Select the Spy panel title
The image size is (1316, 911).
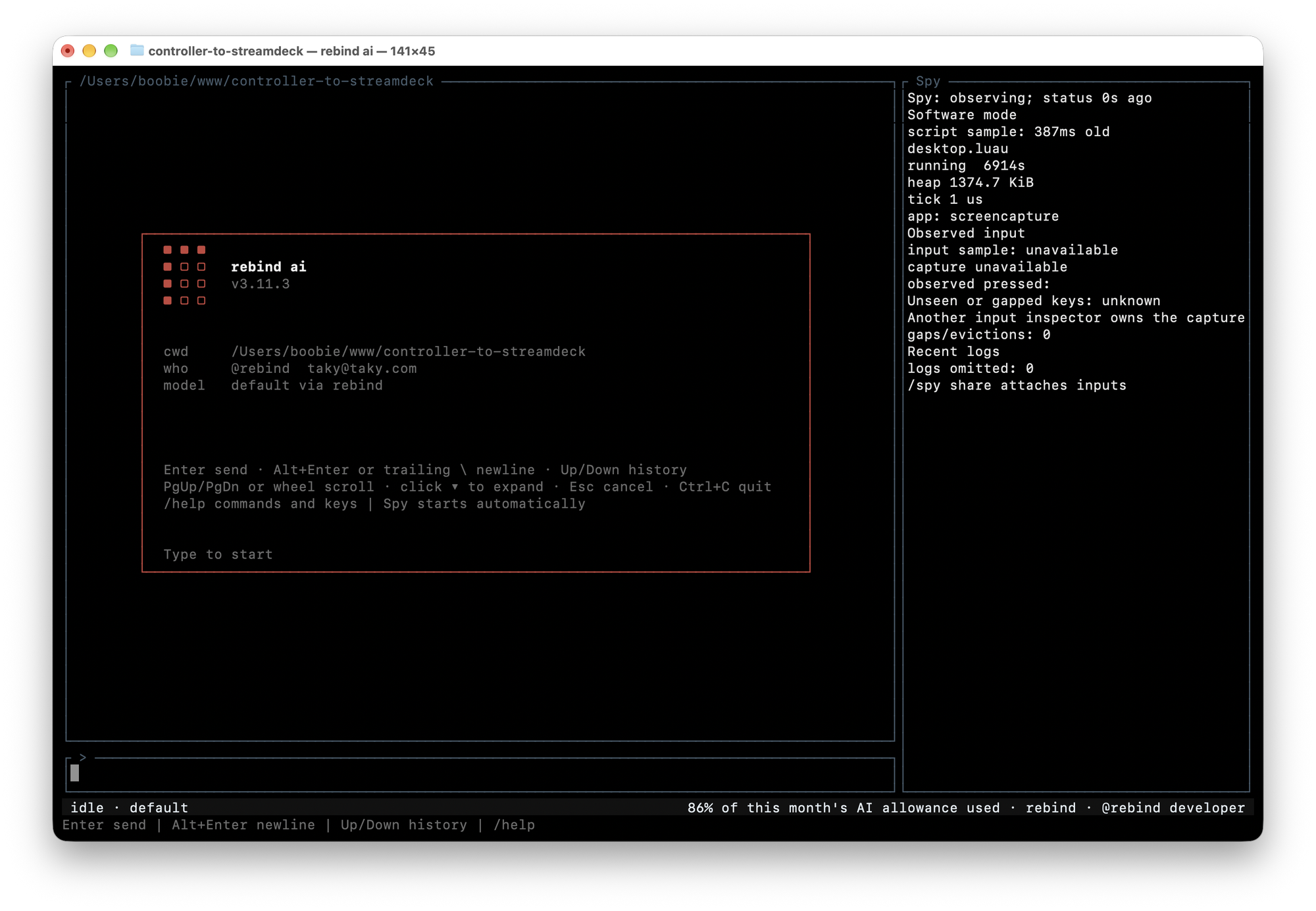tap(928, 81)
